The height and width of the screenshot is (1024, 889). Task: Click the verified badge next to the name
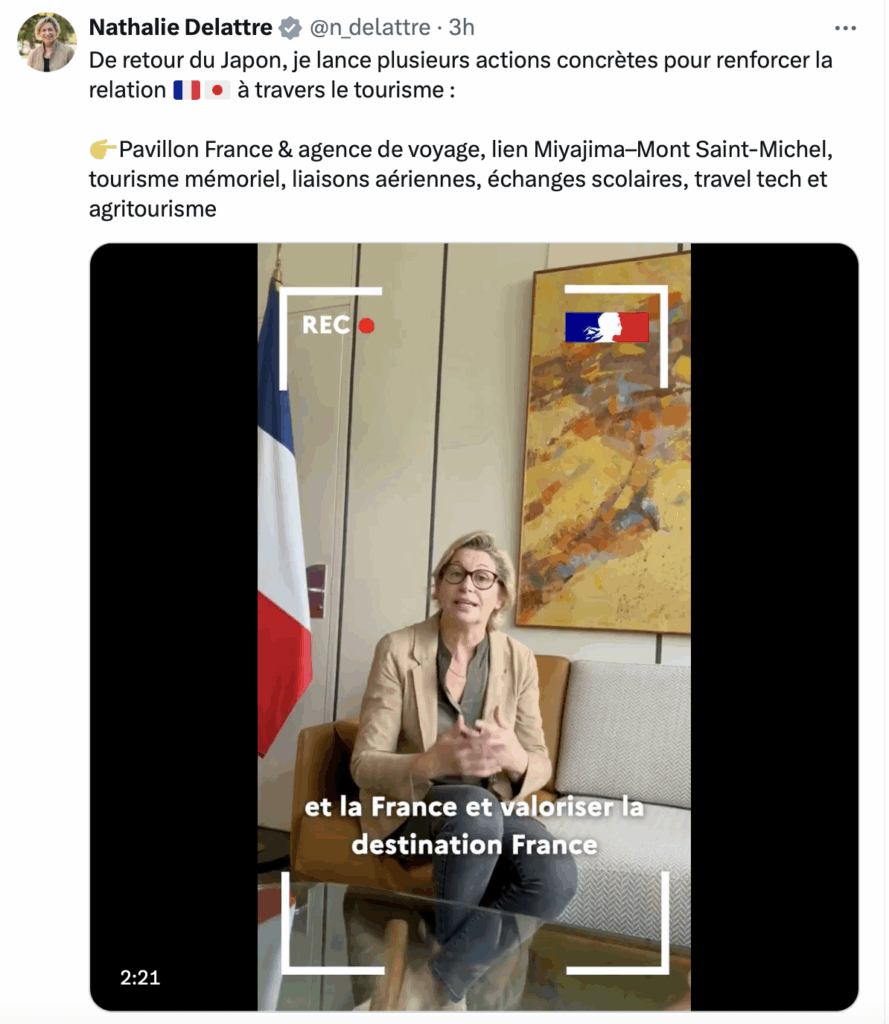pos(290,27)
